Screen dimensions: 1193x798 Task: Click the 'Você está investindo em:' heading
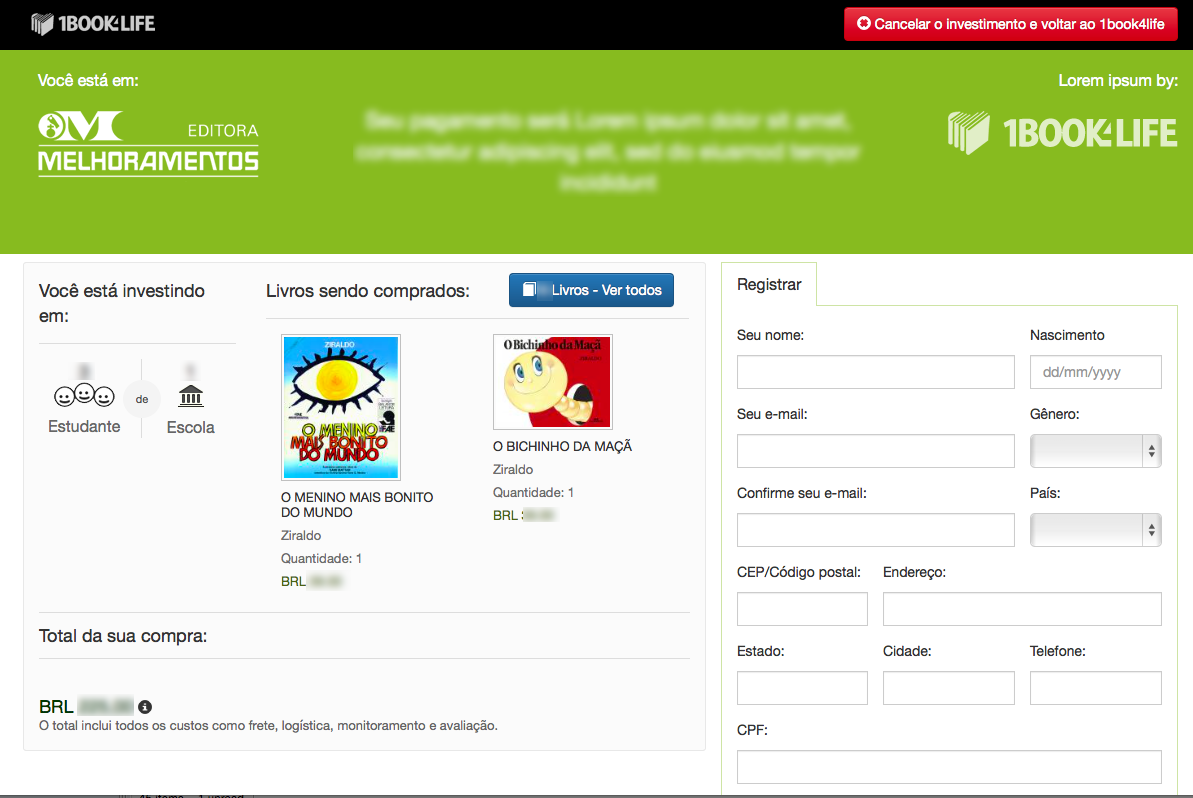(122, 303)
